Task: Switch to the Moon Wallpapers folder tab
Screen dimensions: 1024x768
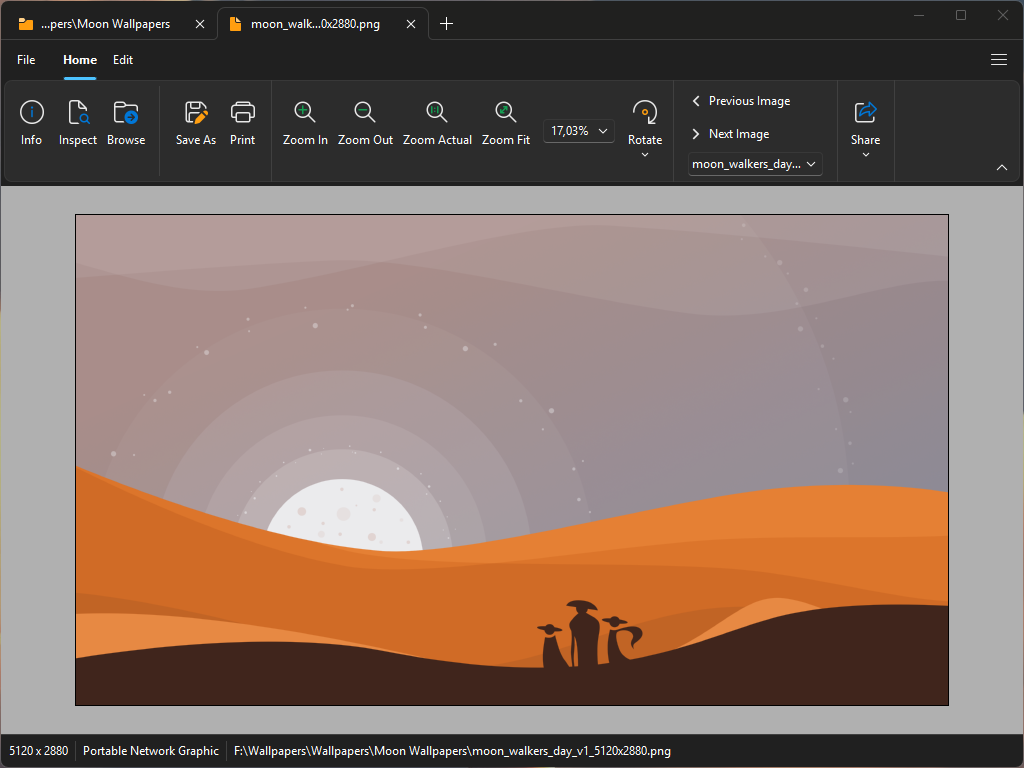Action: (x=105, y=24)
